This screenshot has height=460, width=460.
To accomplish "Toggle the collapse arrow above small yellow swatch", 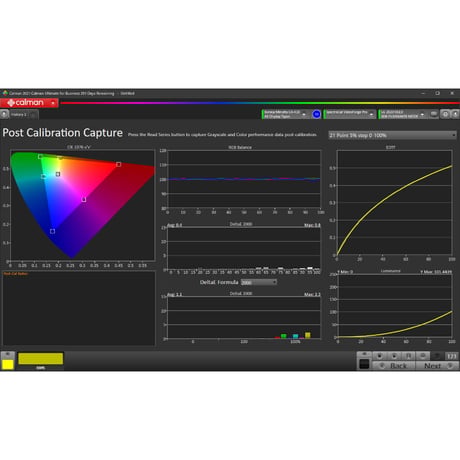I will (x=8, y=355).
